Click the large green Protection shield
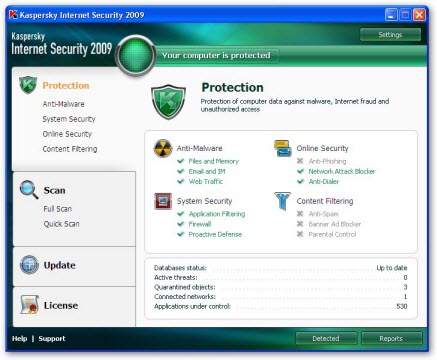The width and height of the screenshot is (437, 360). tap(168, 102)
